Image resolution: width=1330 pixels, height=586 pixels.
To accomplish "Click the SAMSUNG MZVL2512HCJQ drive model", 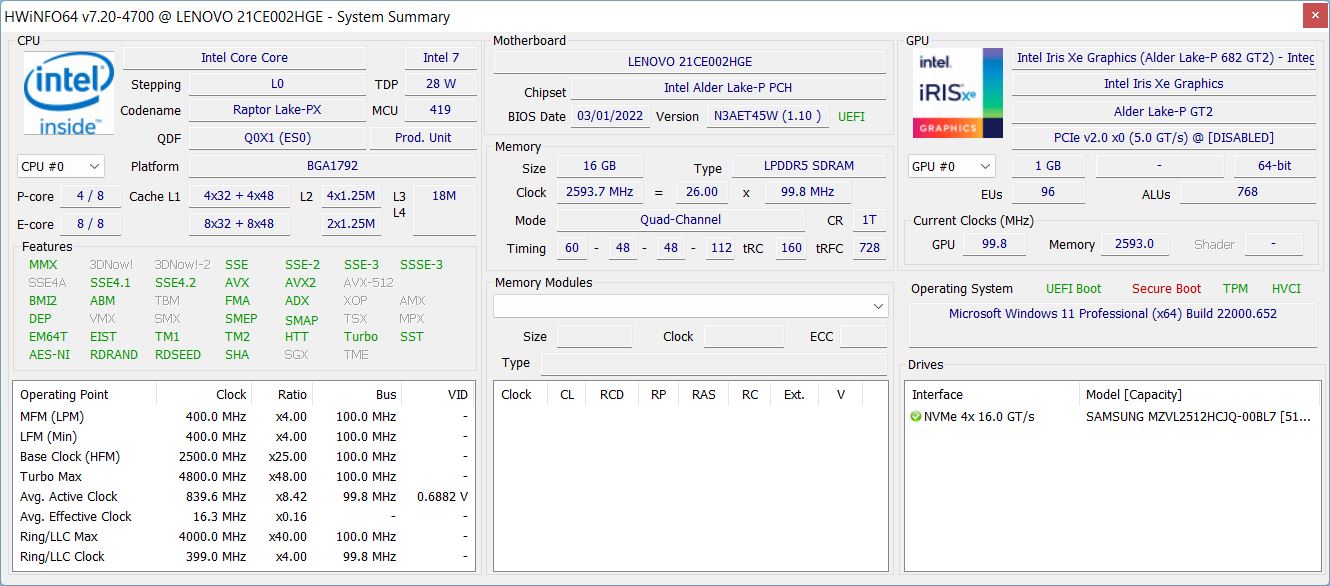I will click(x=1198, y=416).
